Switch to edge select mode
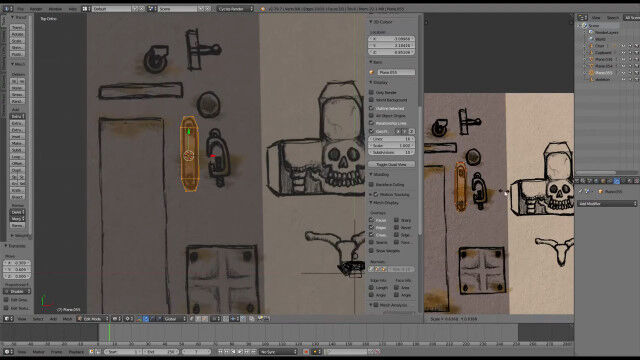This screenshot has width=640, height=360. click(x=198, y=319)
